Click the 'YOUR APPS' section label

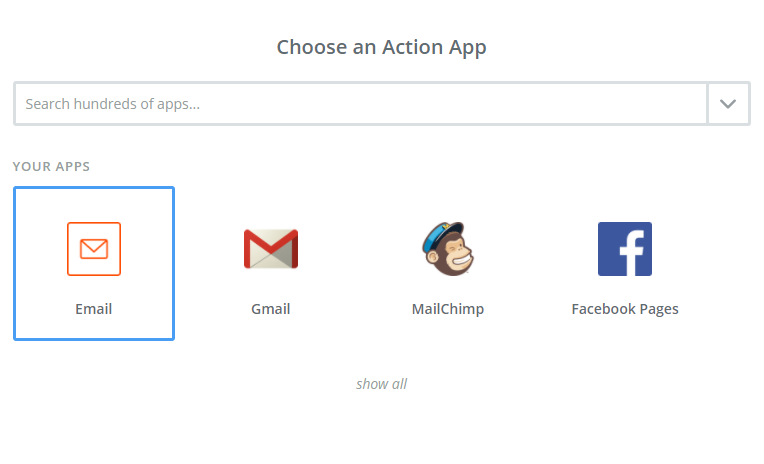pos(51,166)
